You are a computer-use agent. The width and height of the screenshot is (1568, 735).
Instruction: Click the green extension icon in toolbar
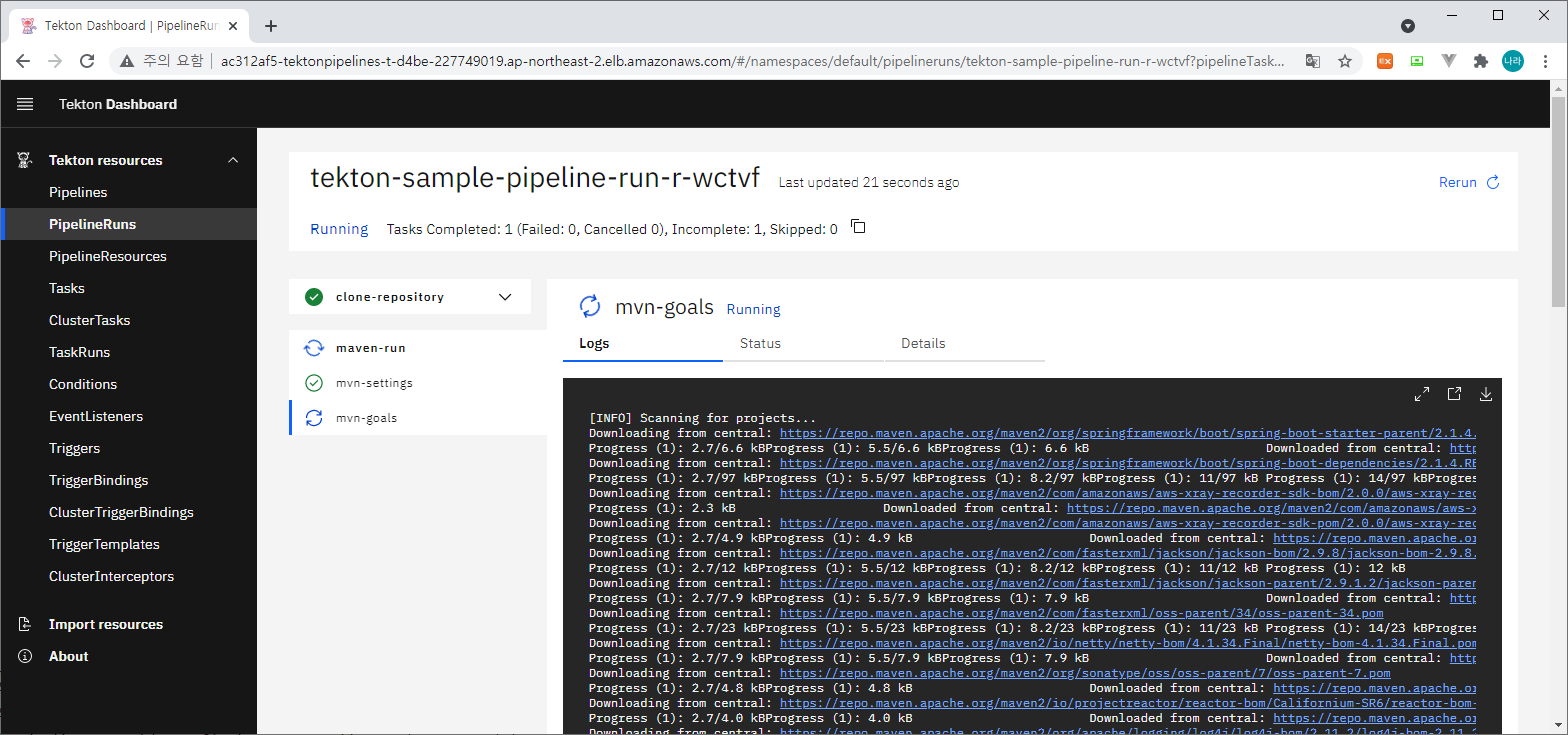click(x=1417, y=61)
